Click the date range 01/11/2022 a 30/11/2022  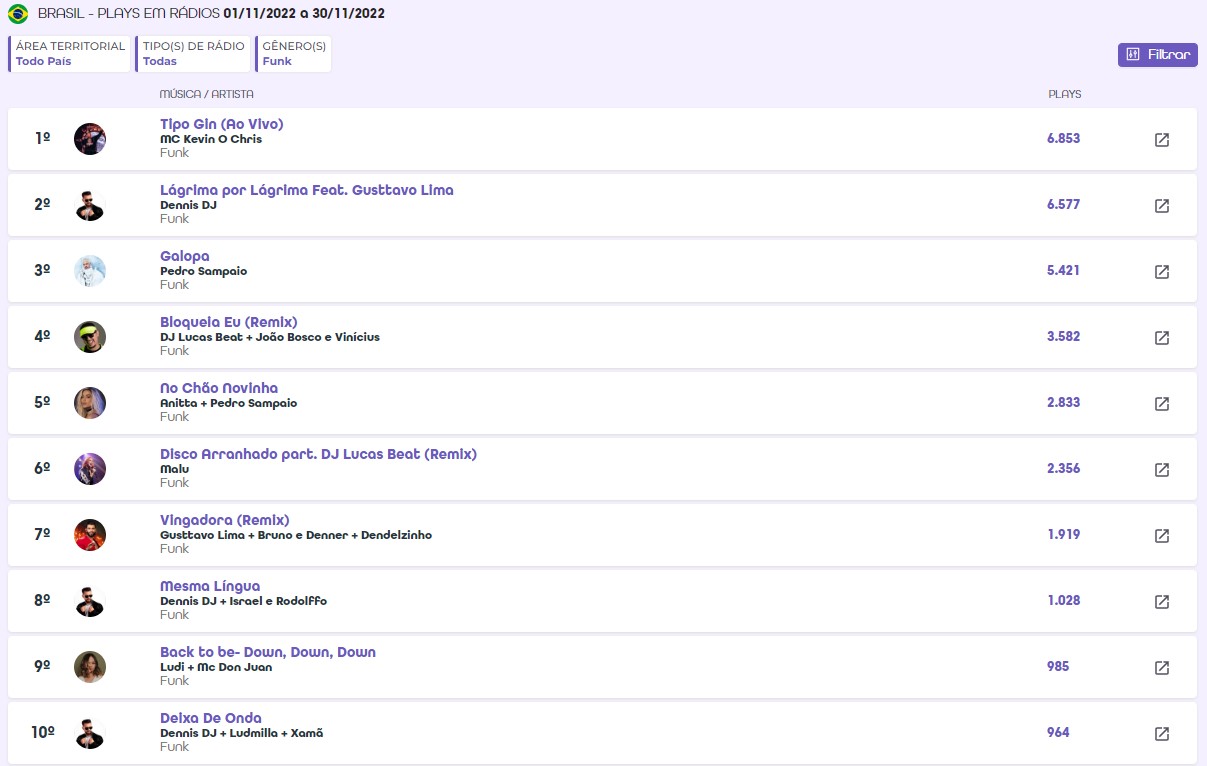(x=304, y=14)
